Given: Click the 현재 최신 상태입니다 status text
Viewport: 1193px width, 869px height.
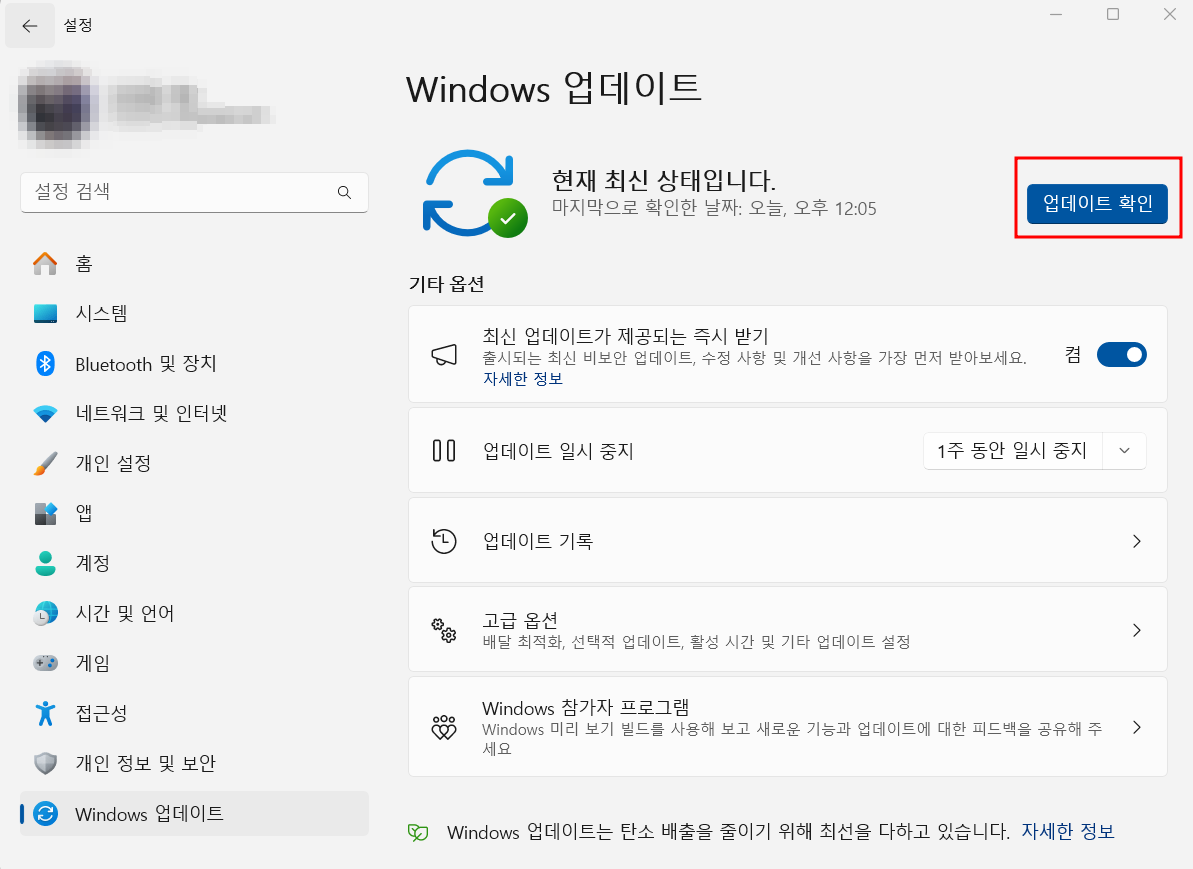Looking at the screenshot, I should pyautogui.click(x=663, y=180).
